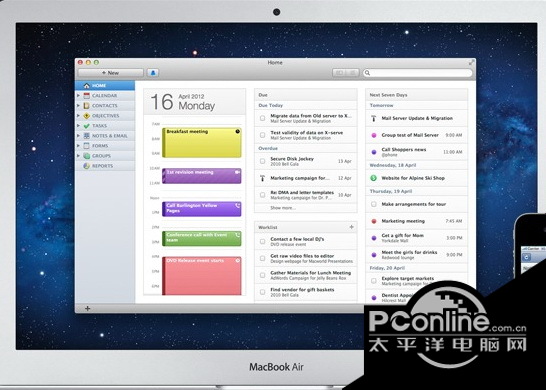This screenshot has height=390, width=546.
Task: Click project icon beside Marketing campaign for
Action: coord(263,178)
